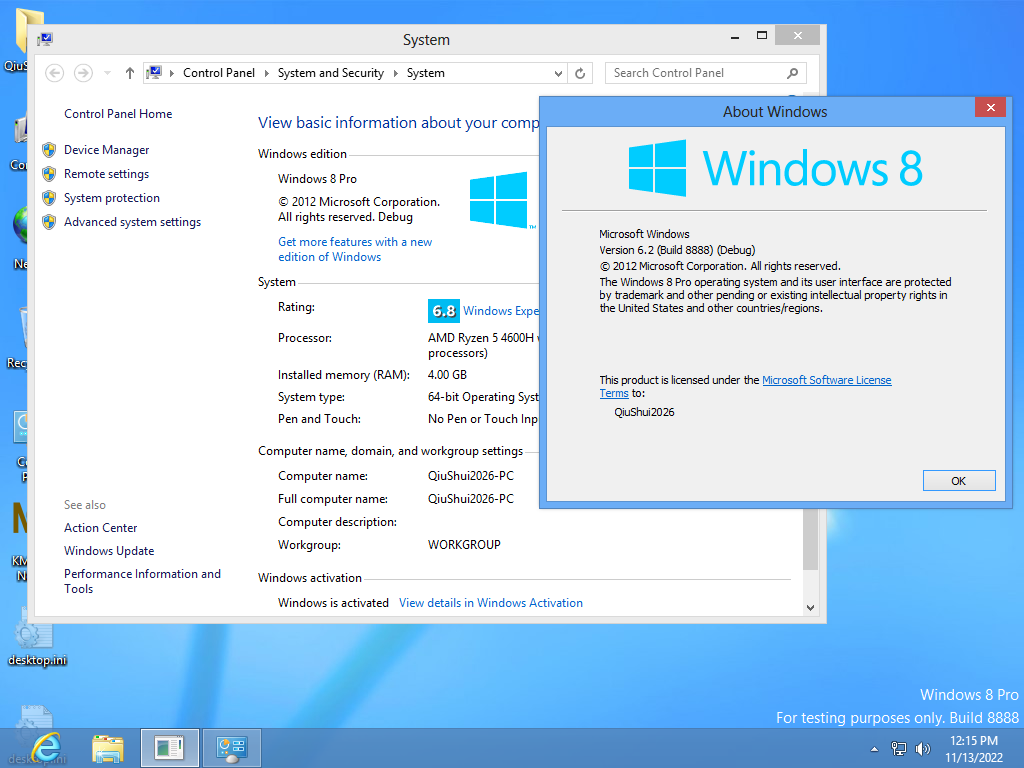Screen dimensions: 1024x768
Task: Expand the chevron after System and Security
Action: (x=396, y=73)
